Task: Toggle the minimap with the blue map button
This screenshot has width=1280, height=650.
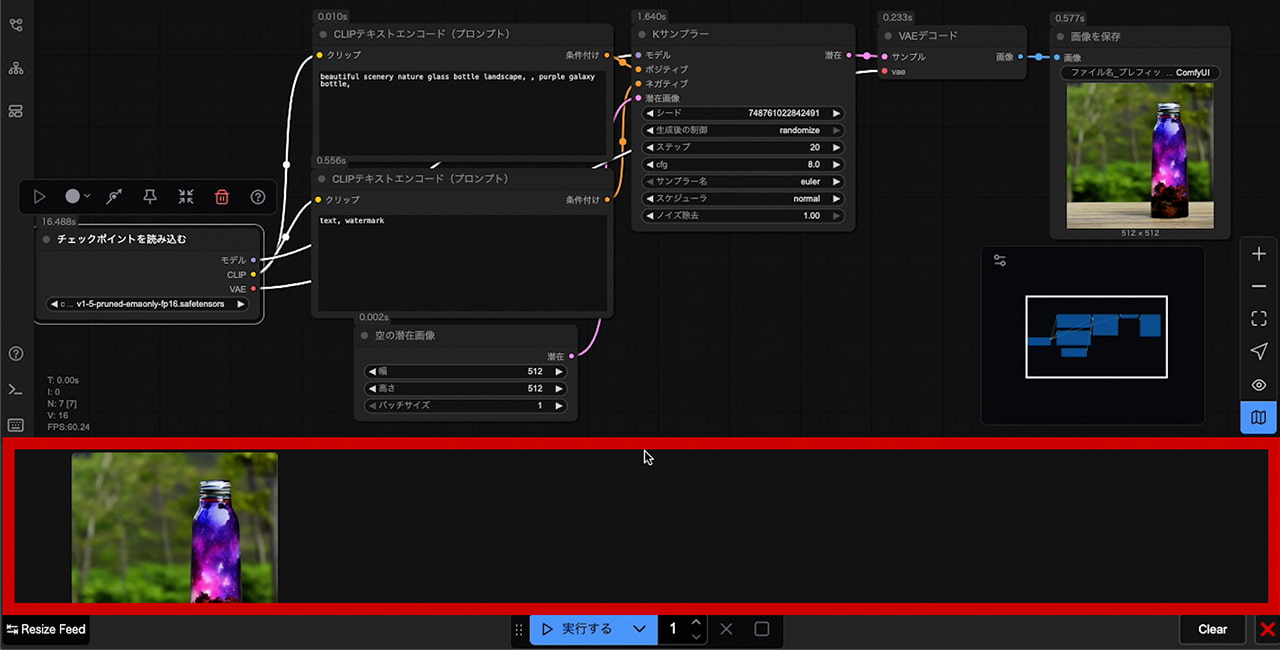Action: click(x=1258, y=417)
